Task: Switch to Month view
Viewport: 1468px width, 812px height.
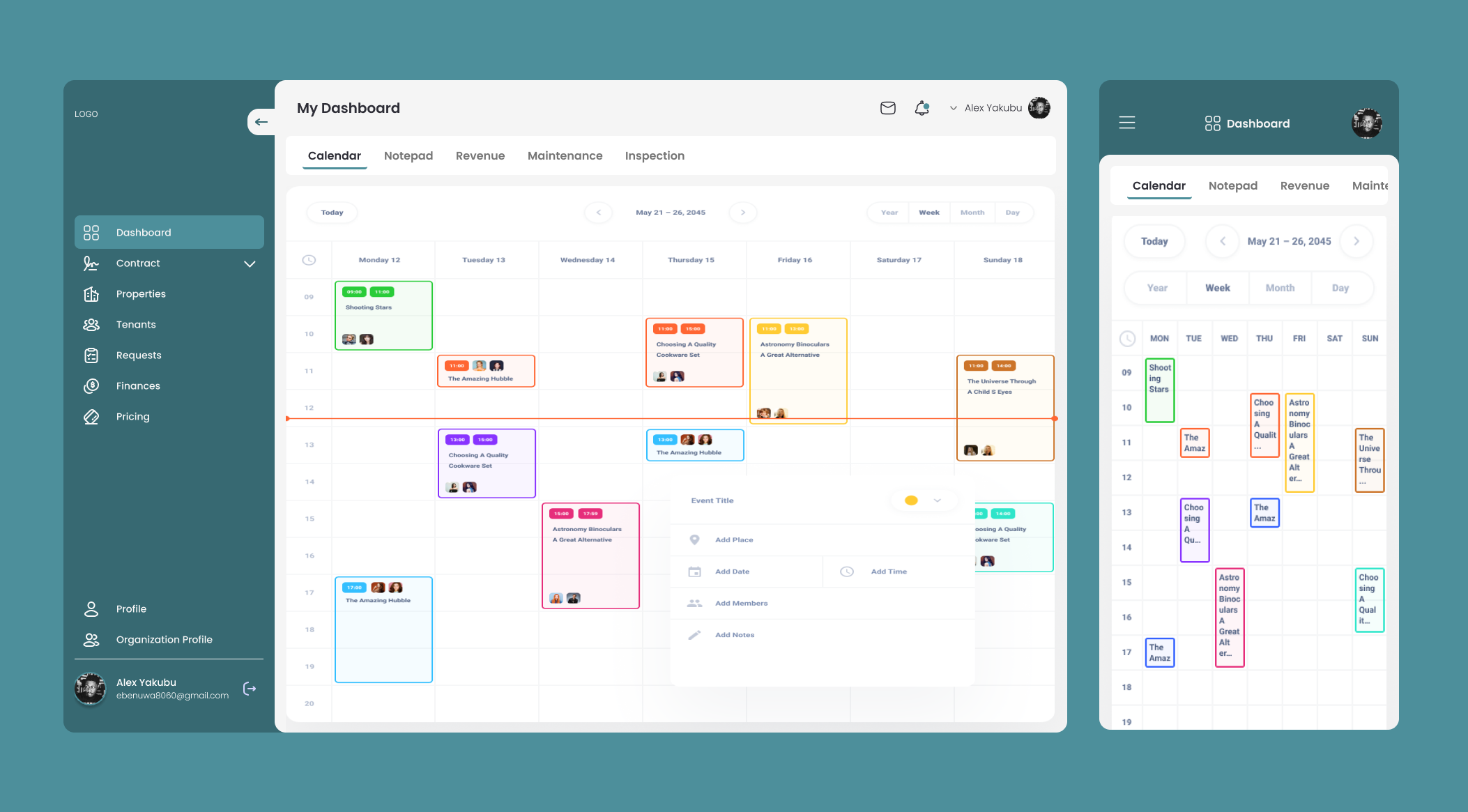Action: [972, 212]
